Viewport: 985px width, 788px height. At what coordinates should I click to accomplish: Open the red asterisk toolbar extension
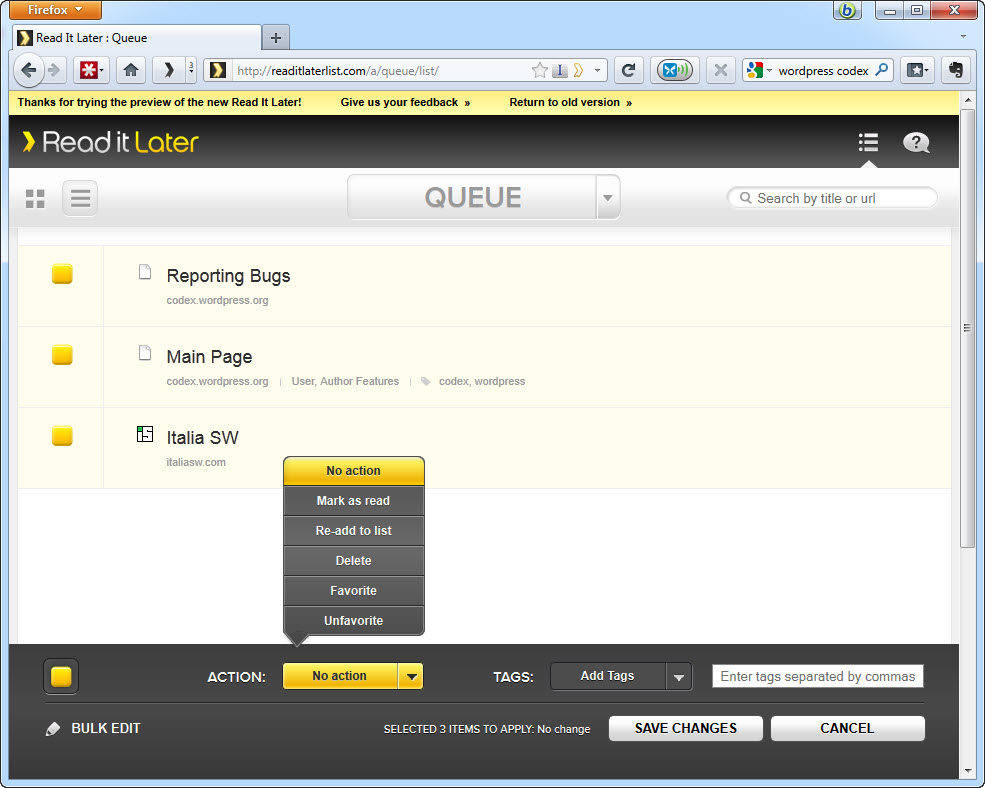click(92, 70)
